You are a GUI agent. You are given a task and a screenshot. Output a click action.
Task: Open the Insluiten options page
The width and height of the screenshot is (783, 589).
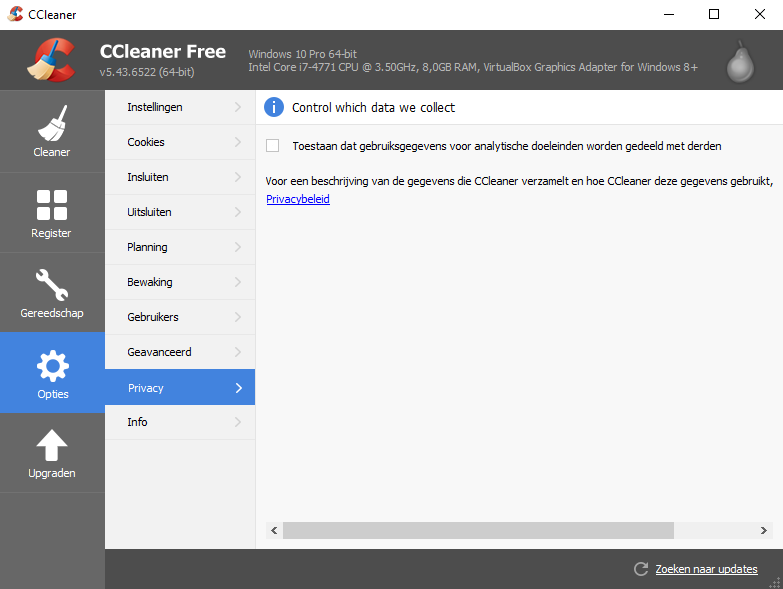coord(148,177)
